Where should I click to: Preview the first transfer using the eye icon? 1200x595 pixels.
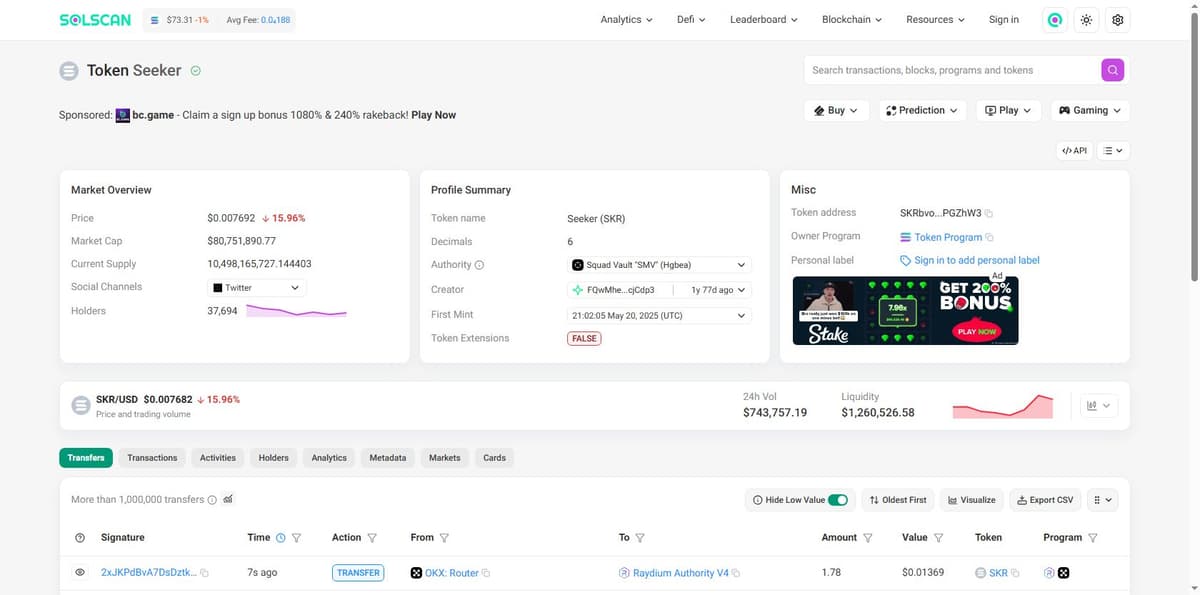[79, 573]
